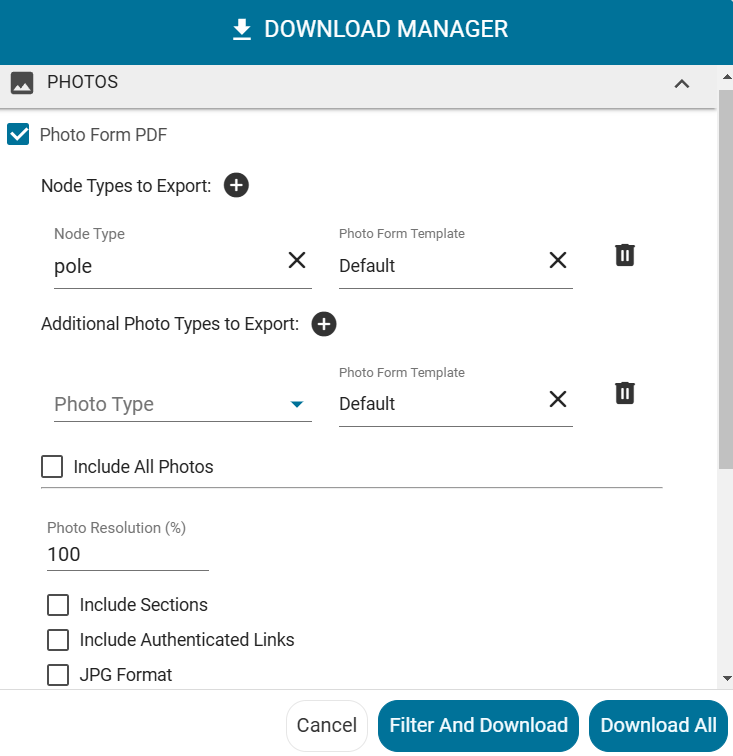The height and width of the screenshot is (756, 733).
Task: Click Filter And Download button
Action: 478,725
